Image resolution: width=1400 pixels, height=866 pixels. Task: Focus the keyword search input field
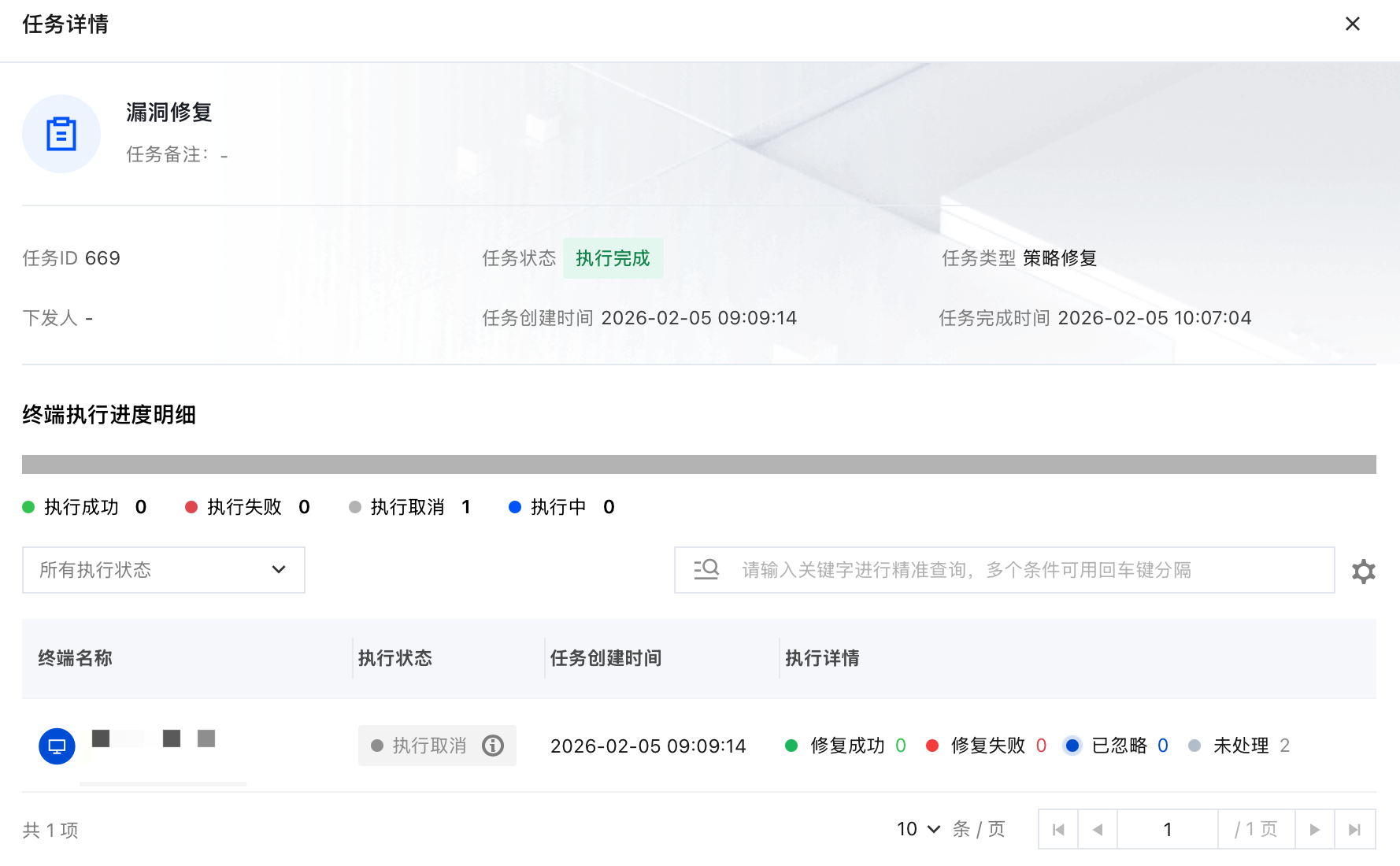[1005, 570]
